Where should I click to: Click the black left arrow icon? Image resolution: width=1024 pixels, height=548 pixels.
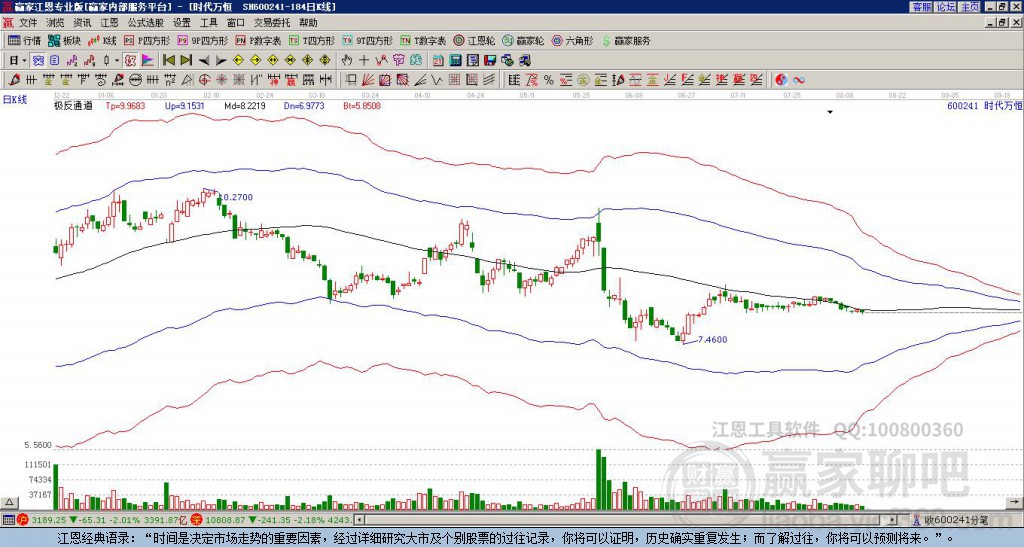pyautogui.click(x=204, y=61)
